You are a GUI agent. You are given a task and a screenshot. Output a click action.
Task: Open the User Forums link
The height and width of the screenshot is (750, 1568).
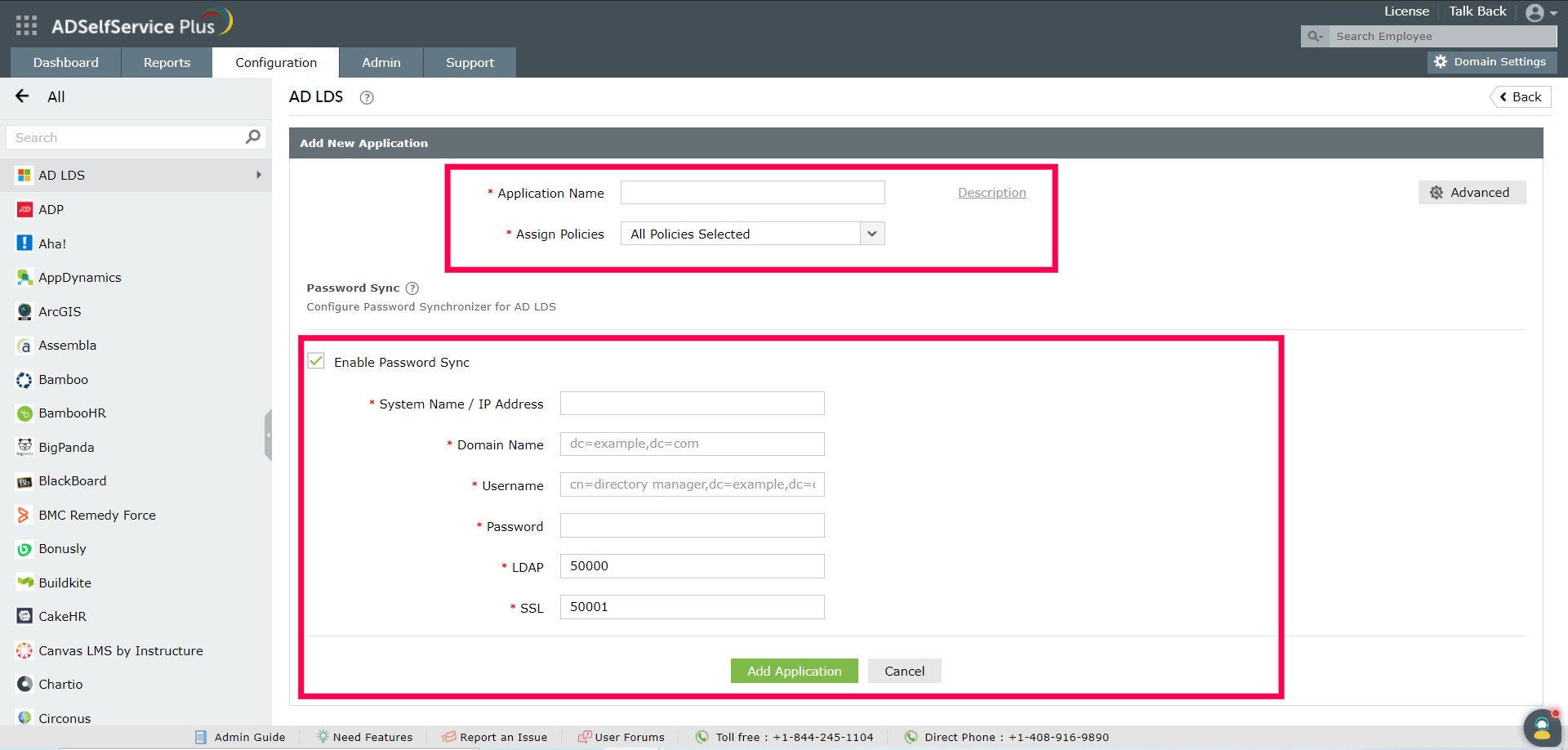[621, 737]
